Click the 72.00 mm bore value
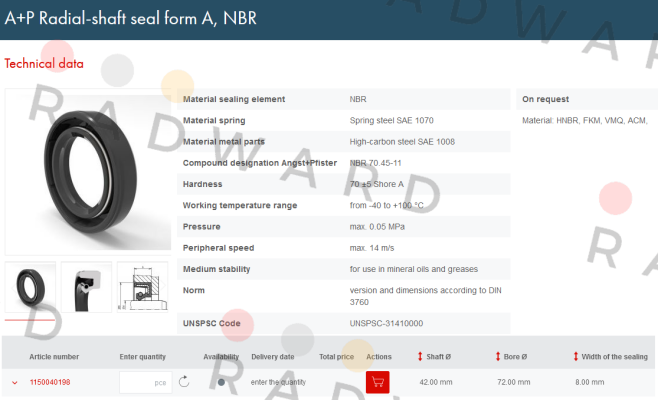658x400 pixels. click(x=514, y=382)
